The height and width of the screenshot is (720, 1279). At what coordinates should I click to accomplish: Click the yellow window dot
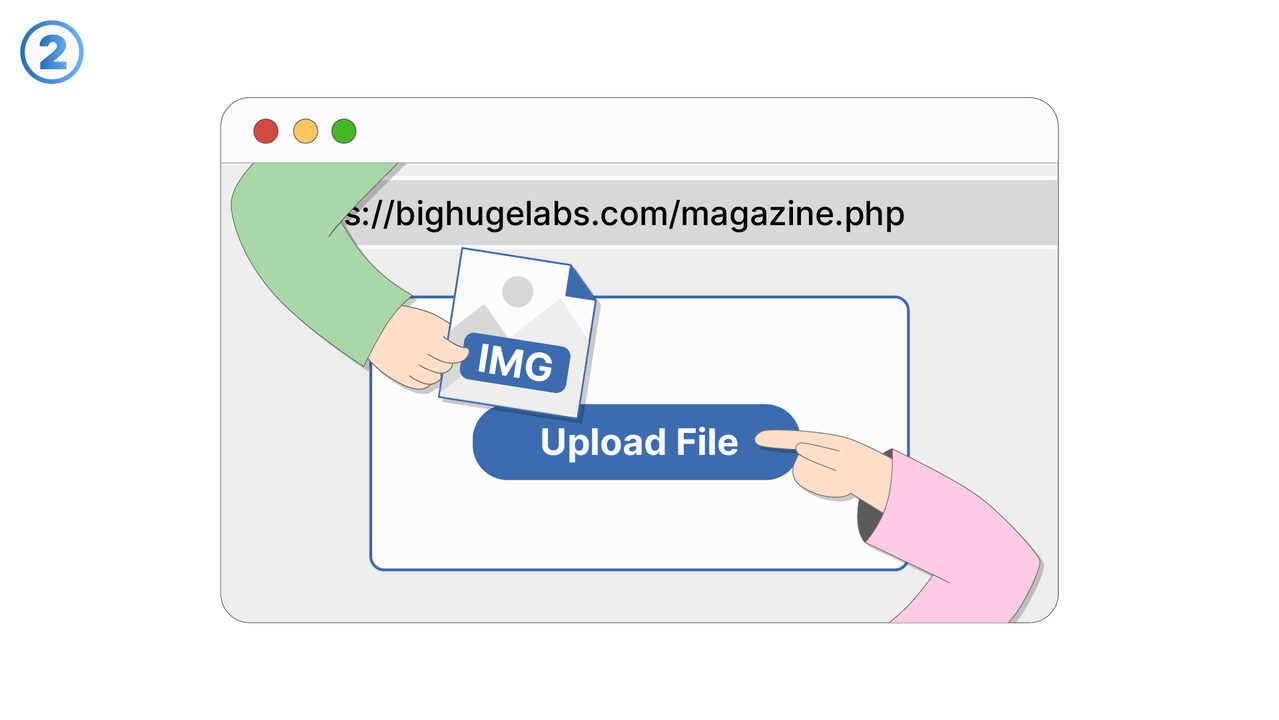pyautogui.click(x=305, y=131)
